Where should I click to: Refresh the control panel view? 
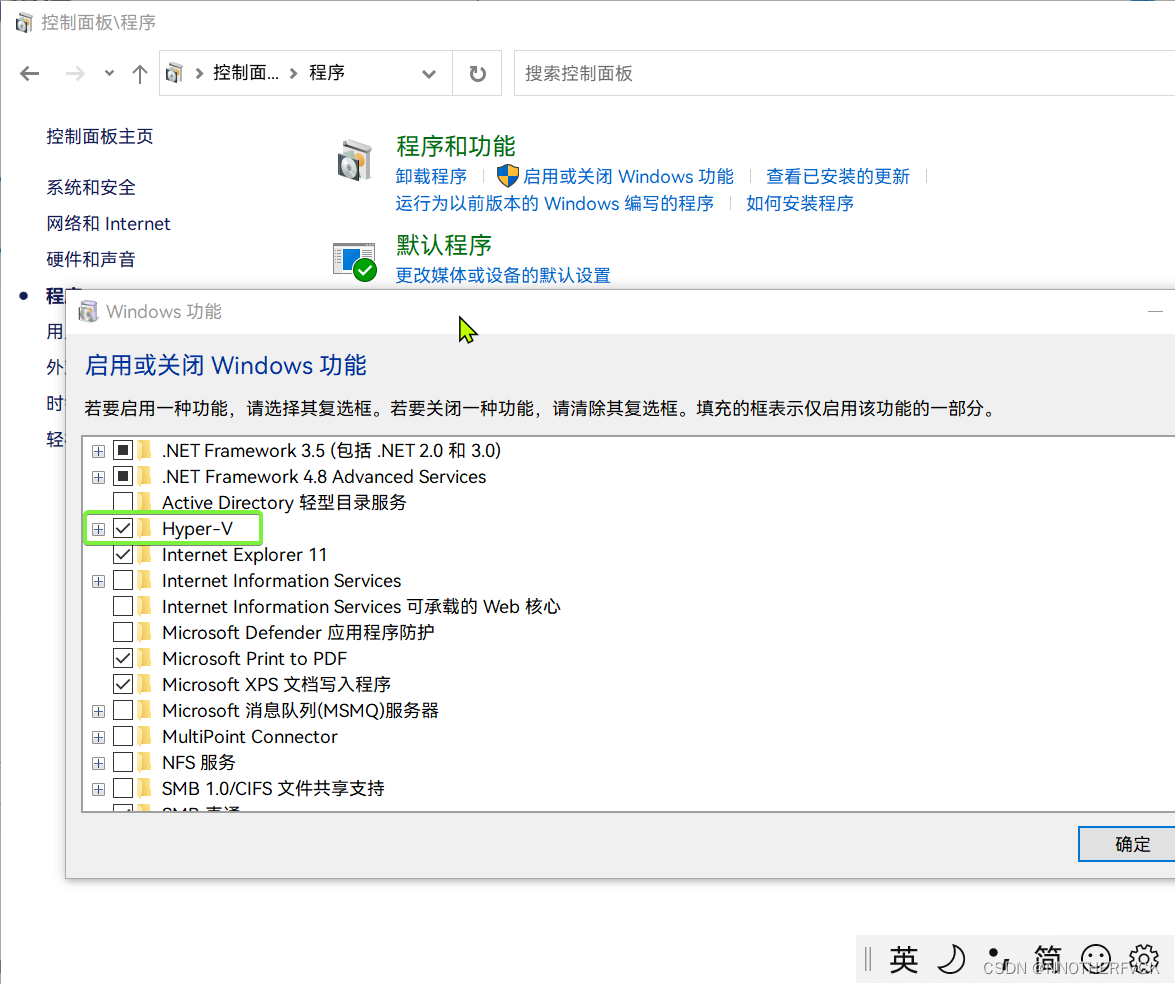pyautogui.click(x=477, y=73)
